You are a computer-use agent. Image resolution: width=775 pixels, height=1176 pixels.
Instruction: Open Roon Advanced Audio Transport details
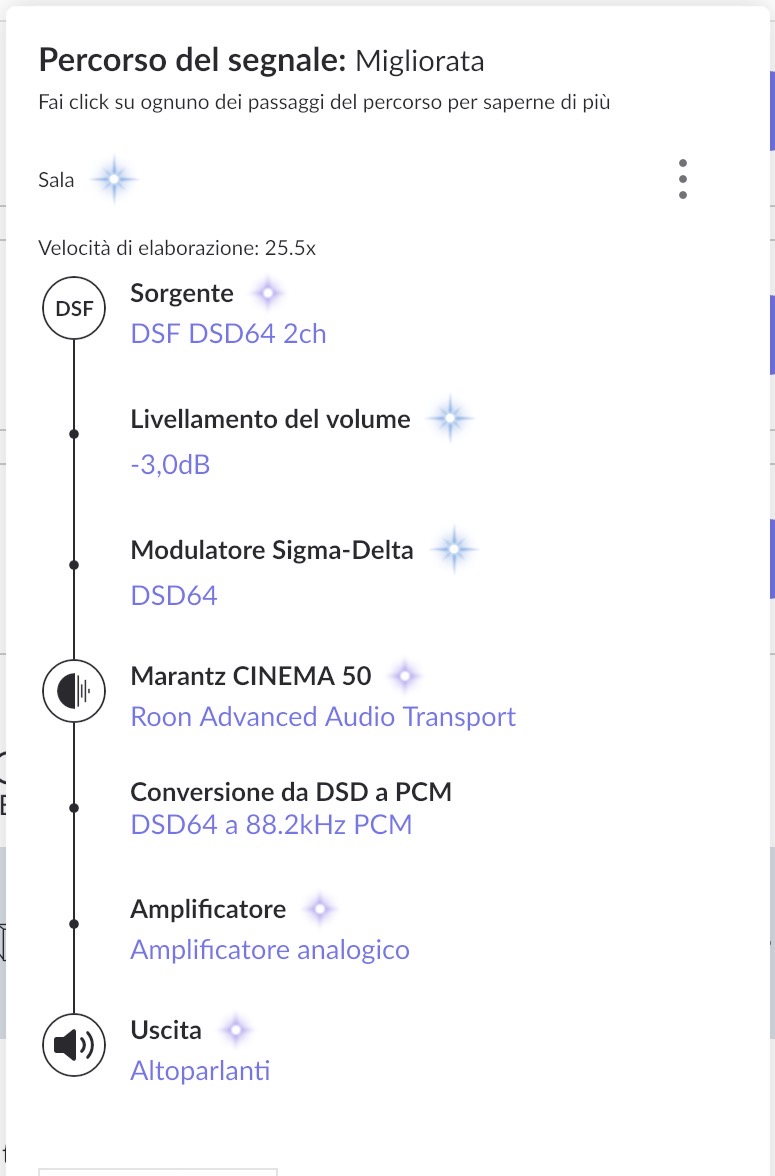tap(323, 716)
